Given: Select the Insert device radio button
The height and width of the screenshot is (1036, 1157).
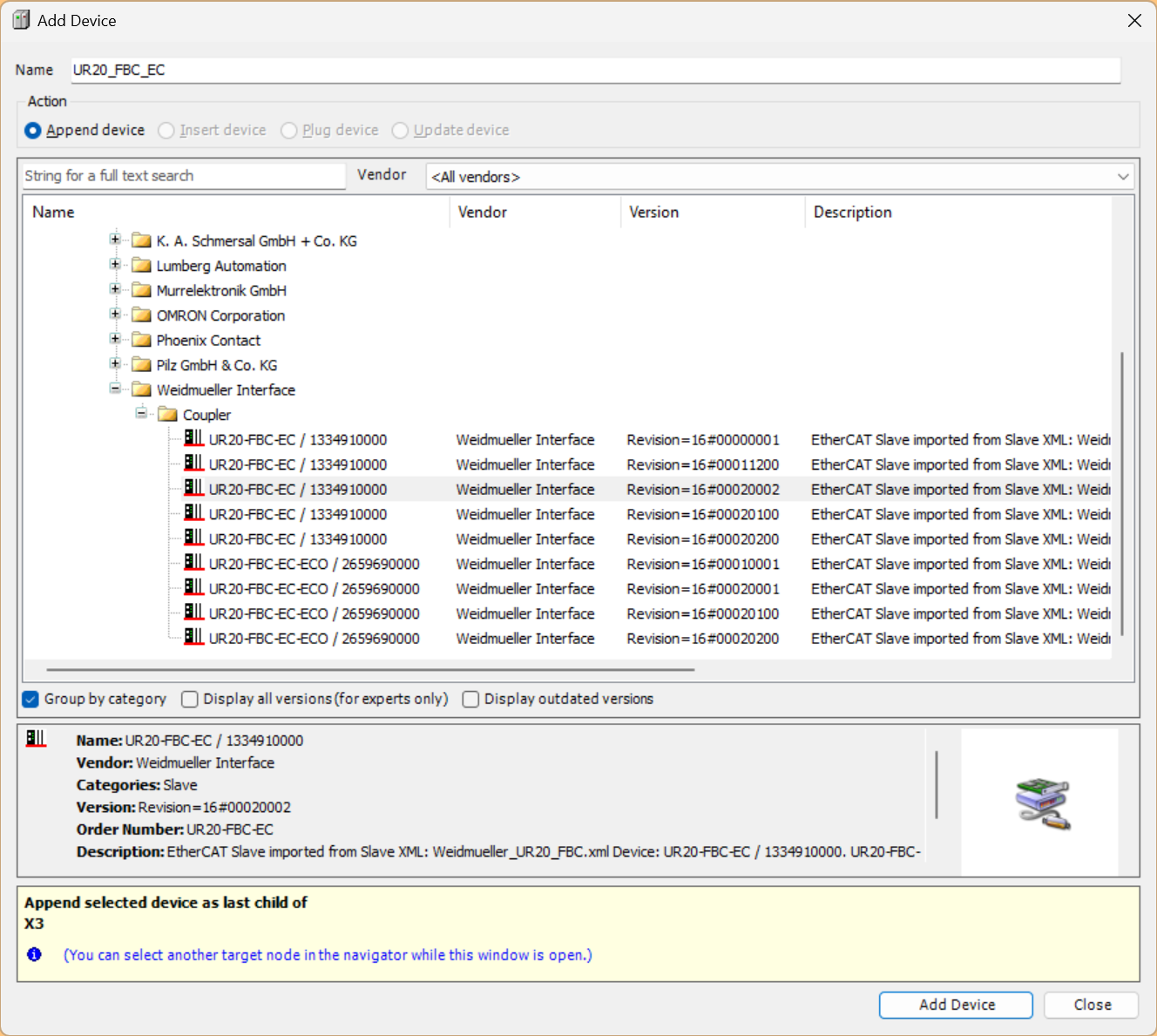Looking at the screenshot, I should point(166,130).
